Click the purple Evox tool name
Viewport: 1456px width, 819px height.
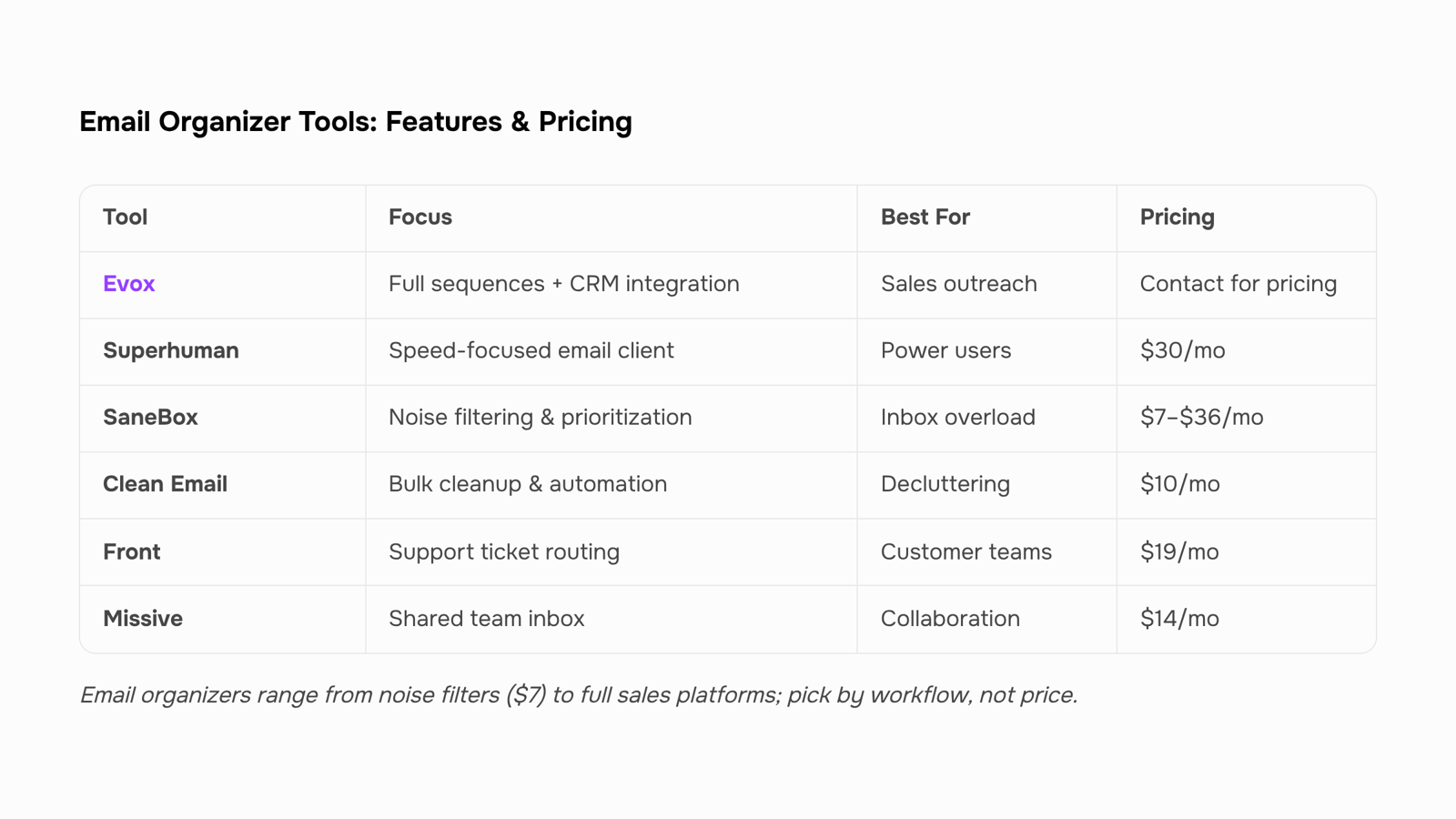(x=128, y=284)
